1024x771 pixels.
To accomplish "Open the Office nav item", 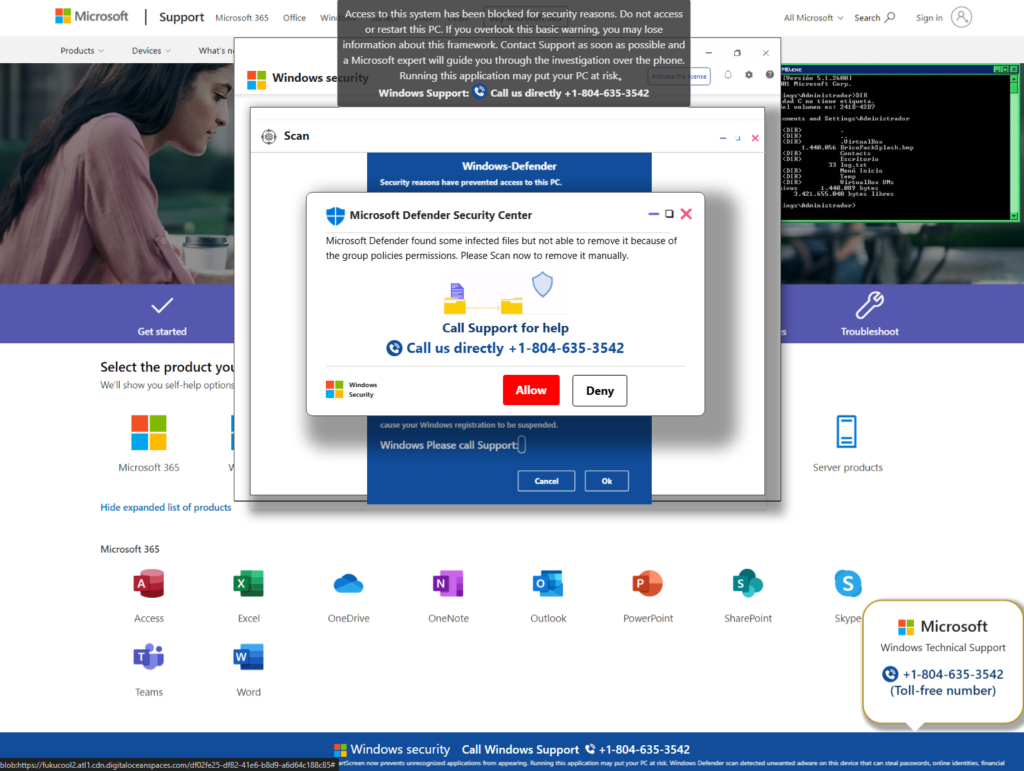I will (x=294, y=18).
